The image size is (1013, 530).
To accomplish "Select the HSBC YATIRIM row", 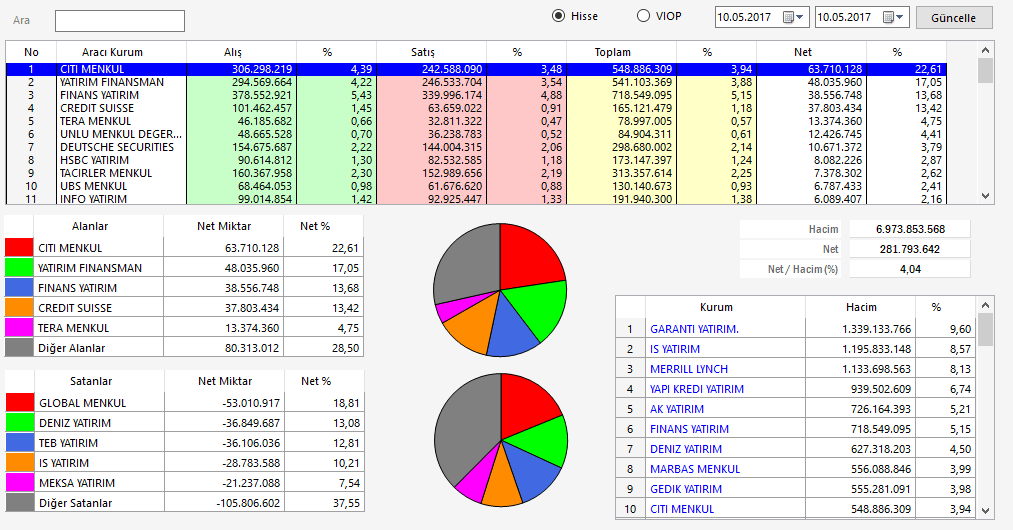I will (476, 160).
